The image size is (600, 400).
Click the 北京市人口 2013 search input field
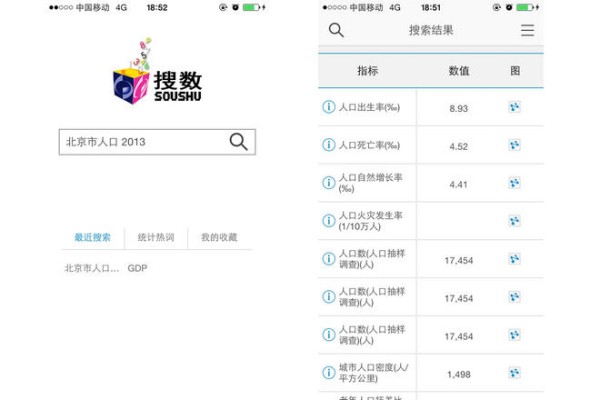click(157, 142)
